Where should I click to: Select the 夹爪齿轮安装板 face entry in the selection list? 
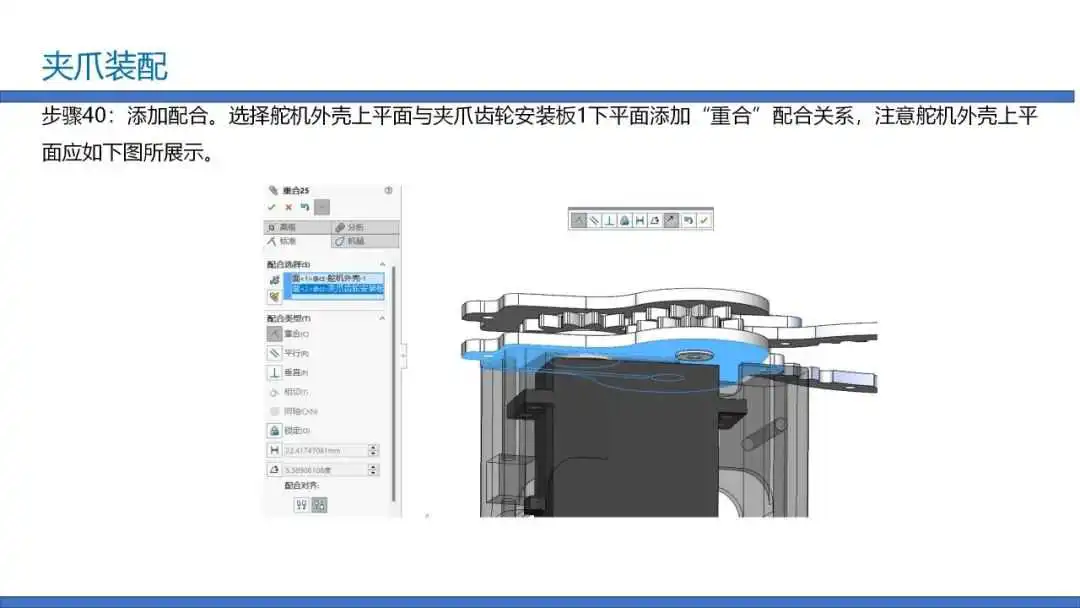338,289
